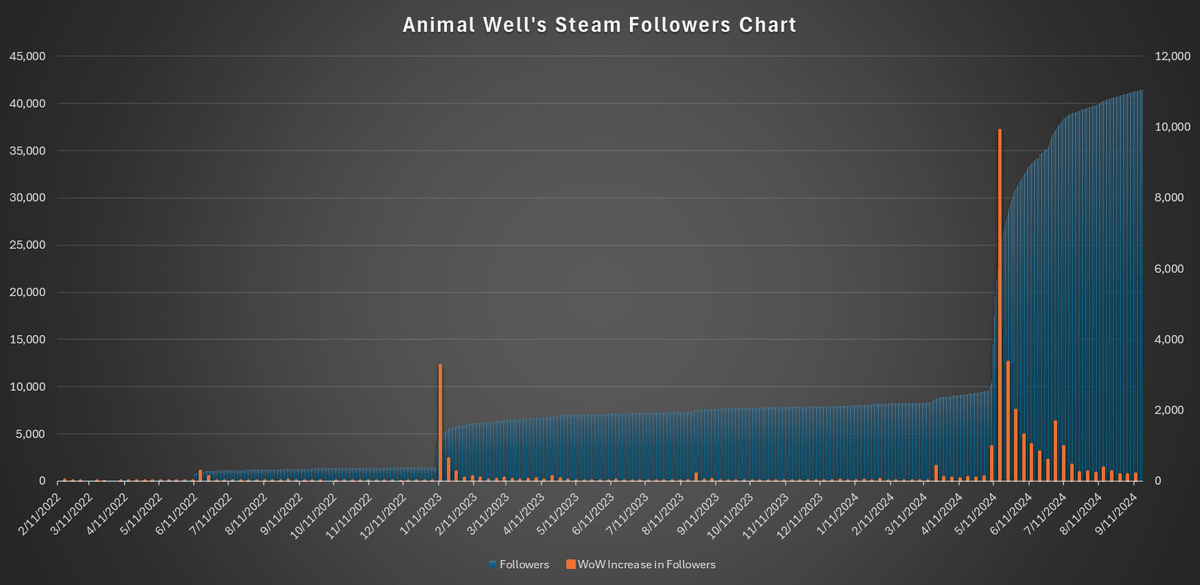Click the small orange bar near 6/11/2022
1200x585 pixels.
tap(200, 476)
